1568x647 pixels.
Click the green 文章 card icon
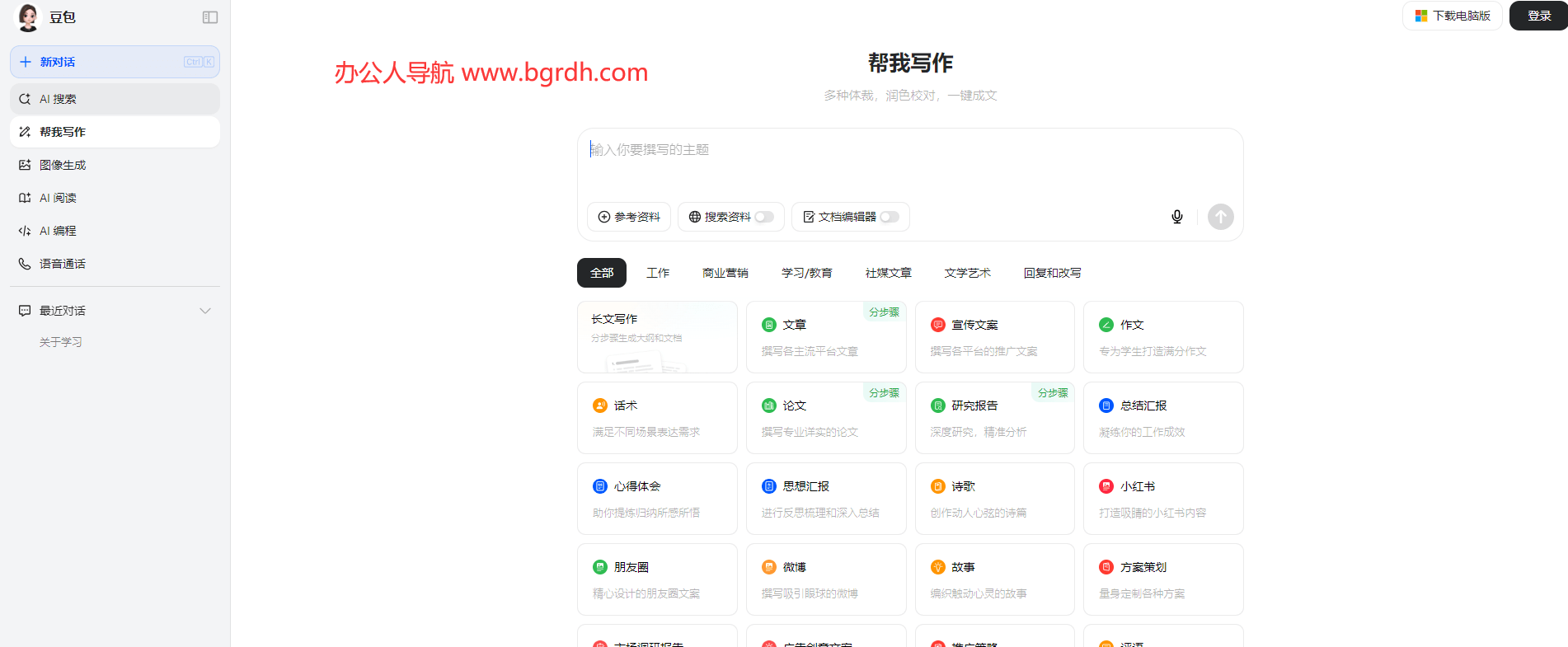(x=769, y=325)
